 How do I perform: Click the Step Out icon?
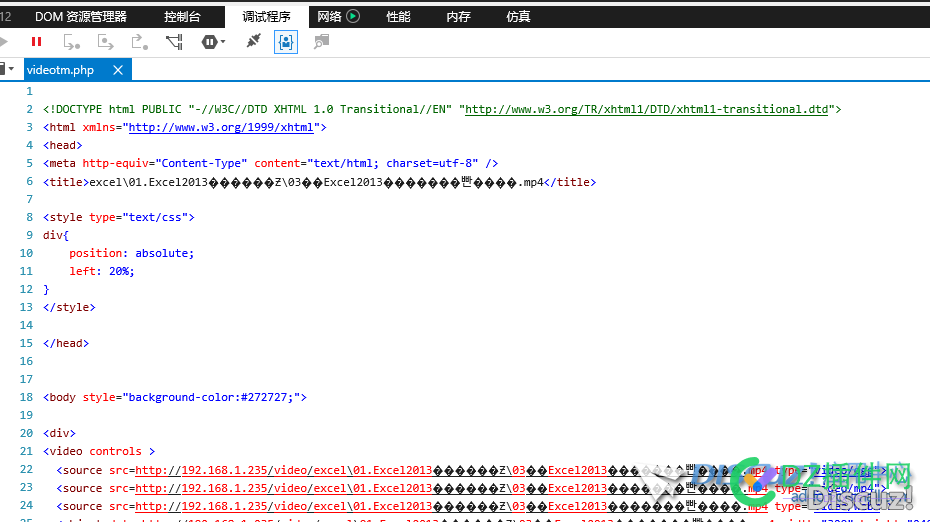tap(139, 42)
